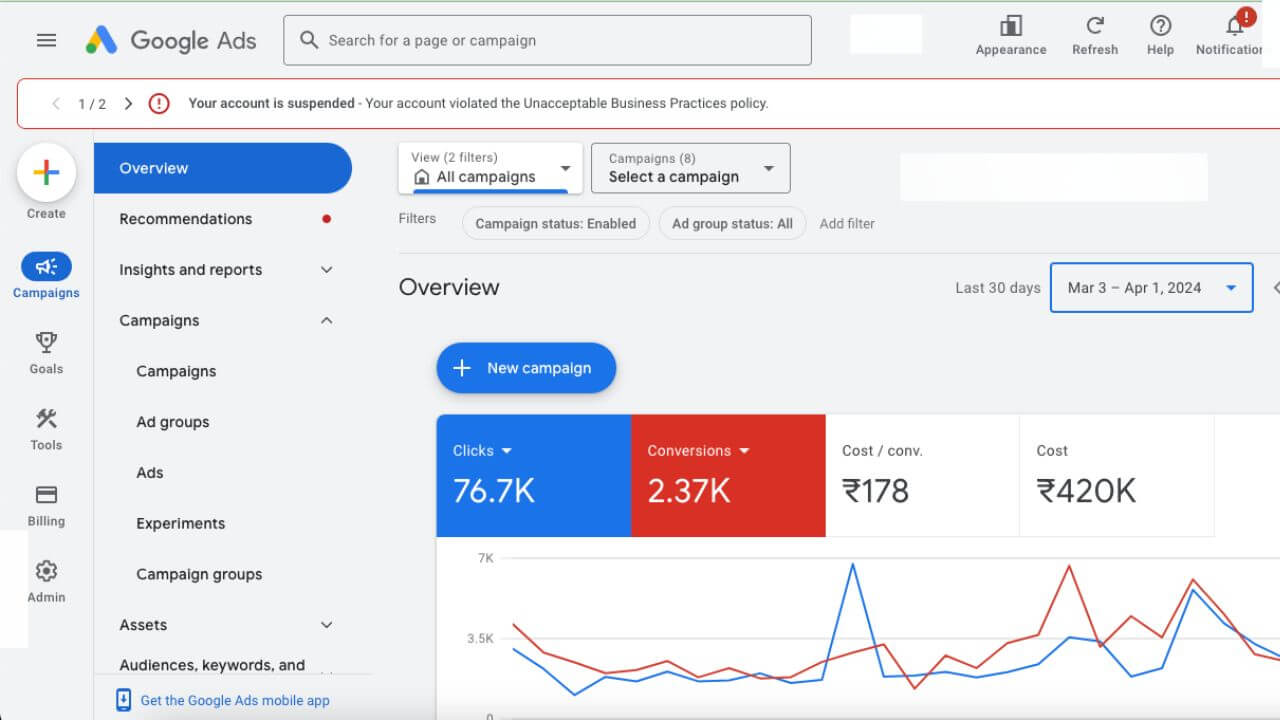Select Recommendations in the navigation

point(186,219)
